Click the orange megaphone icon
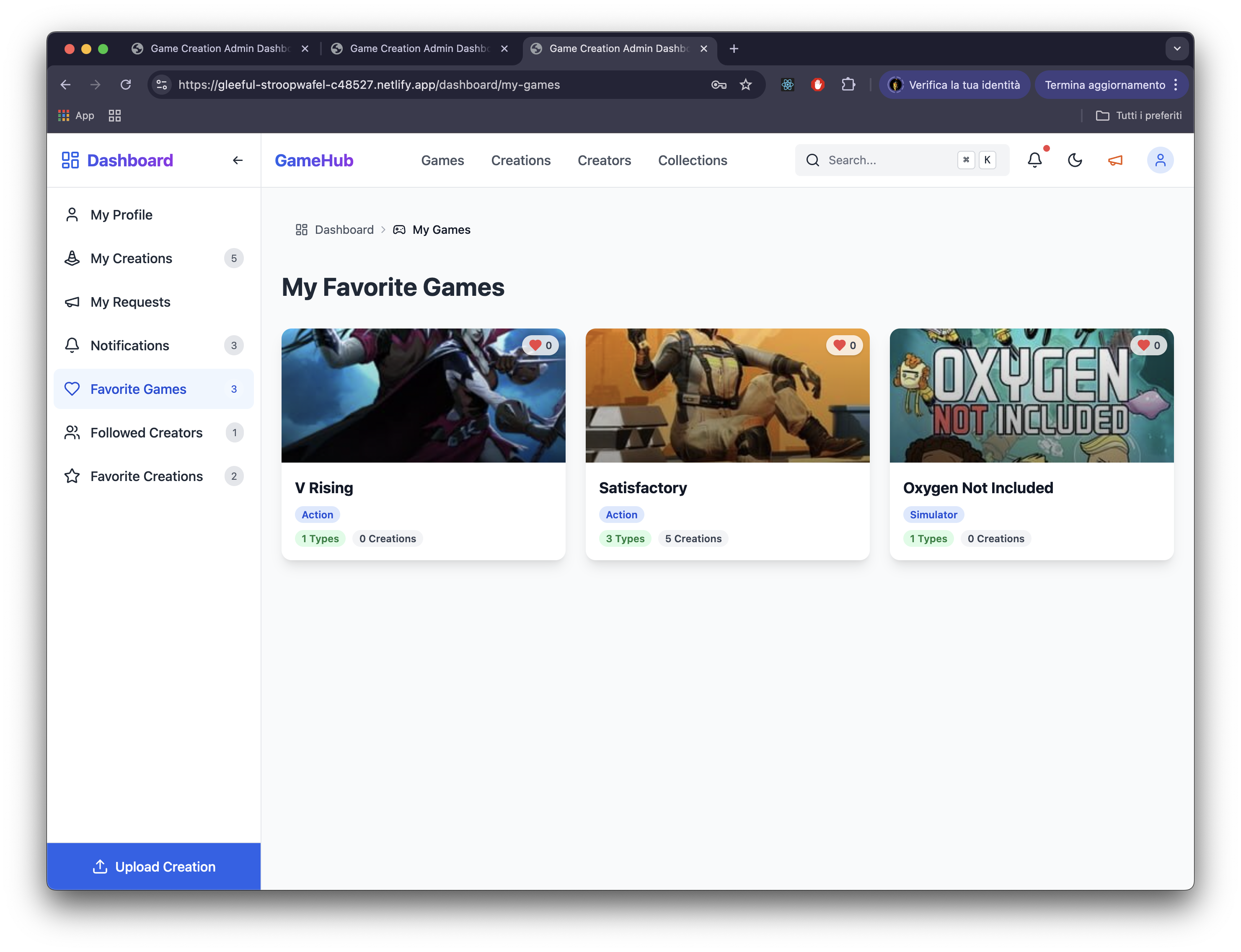The width and height of the screenshot is (1241, 952). 1114,160
